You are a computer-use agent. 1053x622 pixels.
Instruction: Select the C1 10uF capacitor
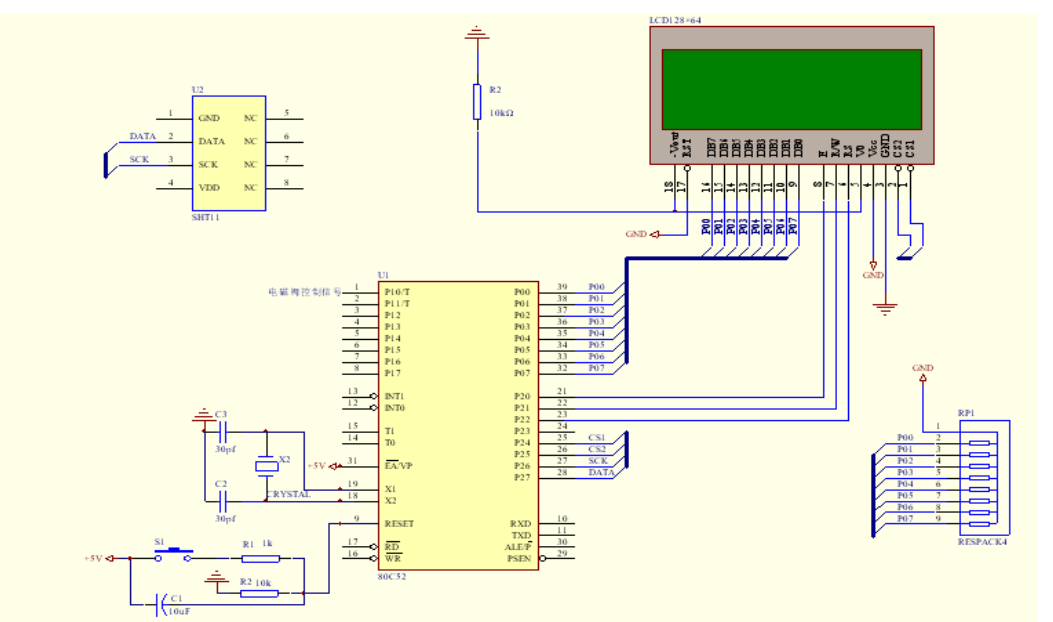click(160, 603)
